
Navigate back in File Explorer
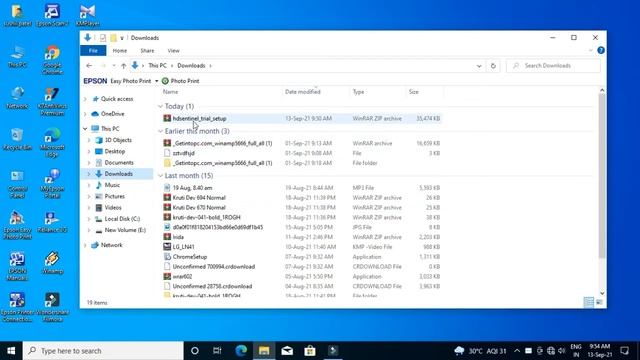click(89, 66)
